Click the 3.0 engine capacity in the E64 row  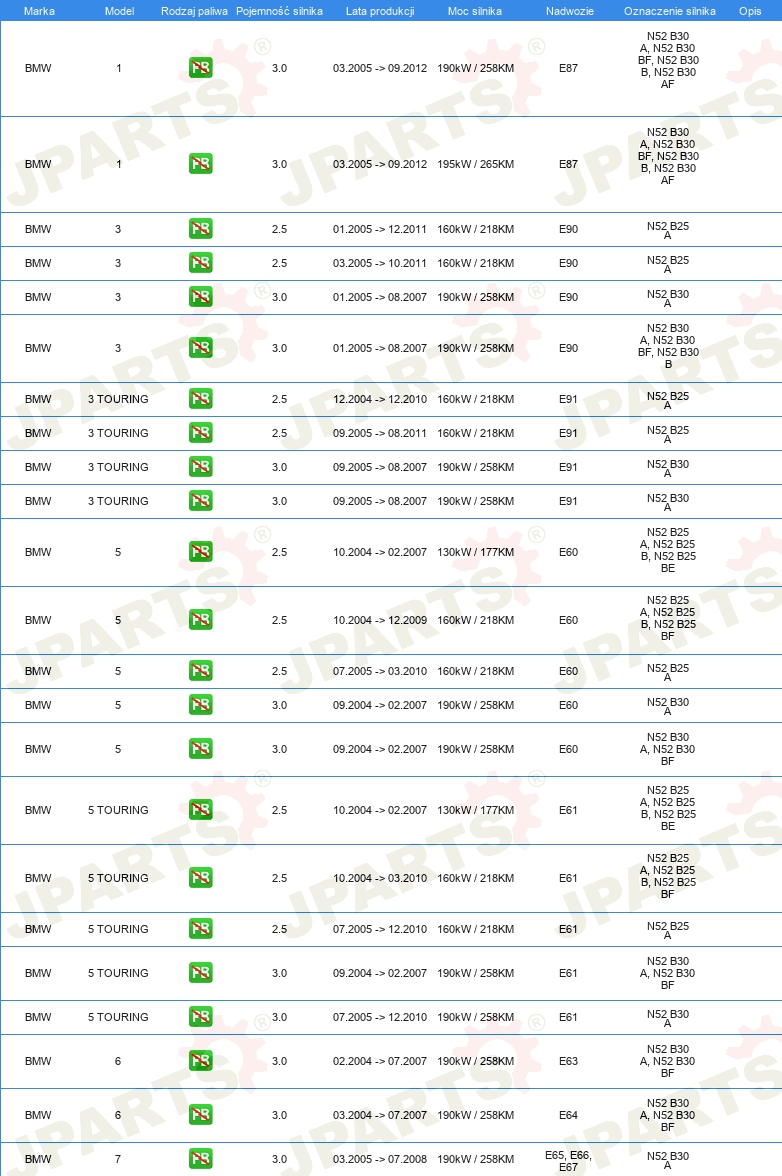click(x=280, y=1114)
